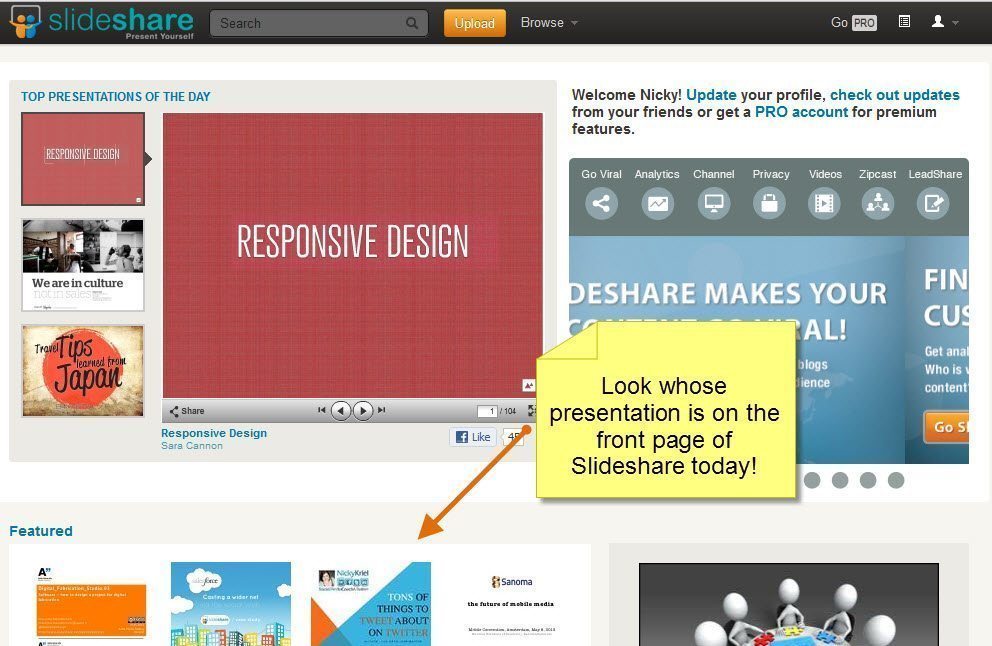Go to next slide
Image resolution: width=992 pixels, height=646 pixels.
[363, 411]
